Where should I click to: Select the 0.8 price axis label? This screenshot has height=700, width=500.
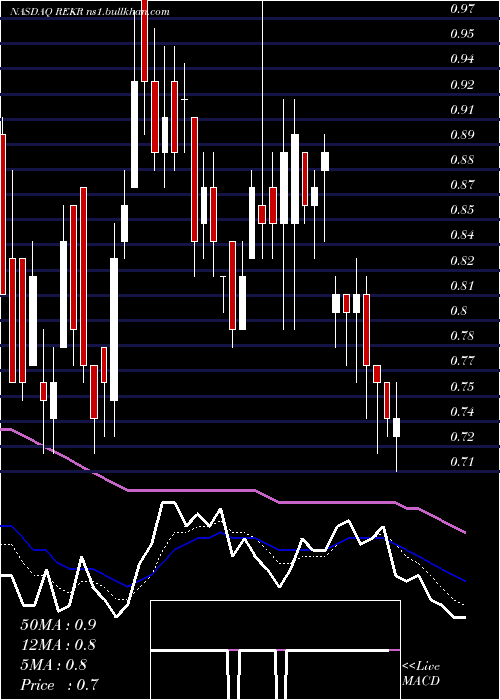pos(457,310)
